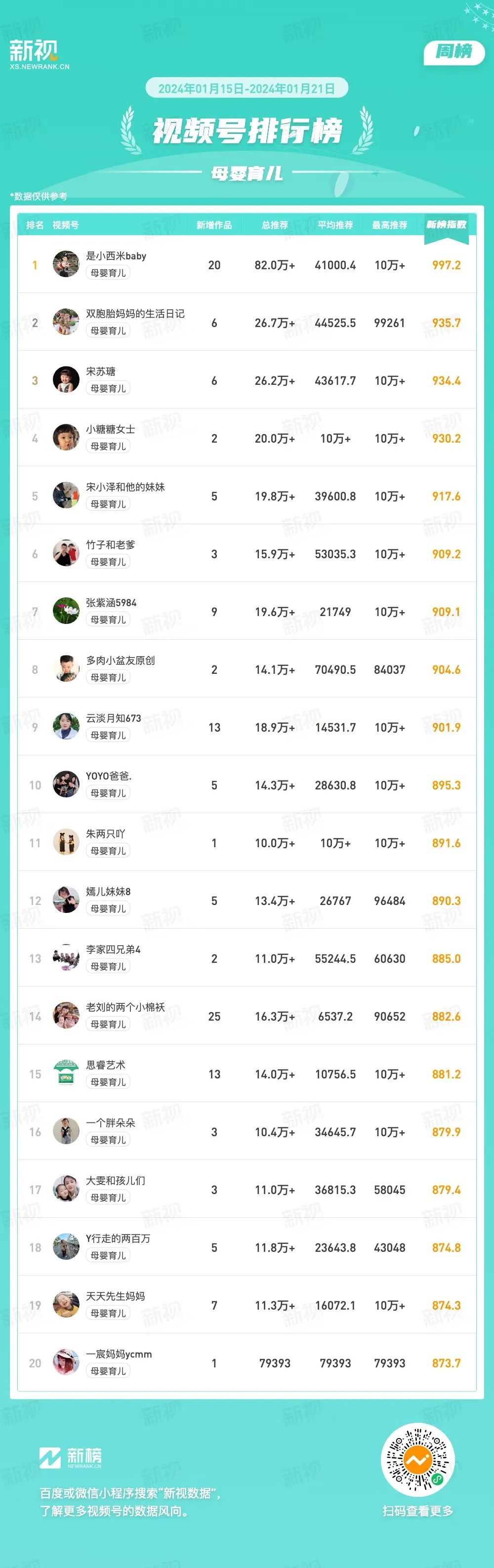Click the 新增作品 column header
494x1568 pixels.
pyautogui.click(x=214, y=225)
